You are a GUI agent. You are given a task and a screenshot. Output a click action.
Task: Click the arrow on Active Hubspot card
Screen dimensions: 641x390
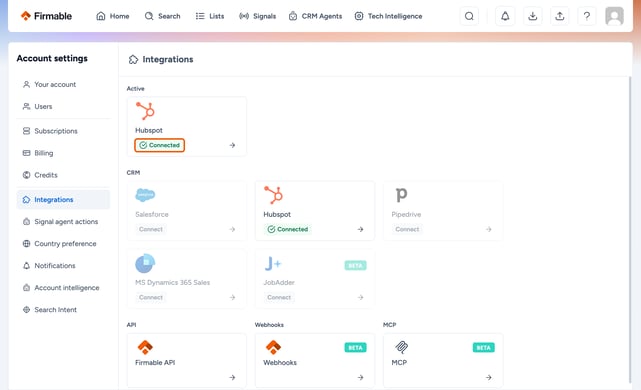(232, 145)
